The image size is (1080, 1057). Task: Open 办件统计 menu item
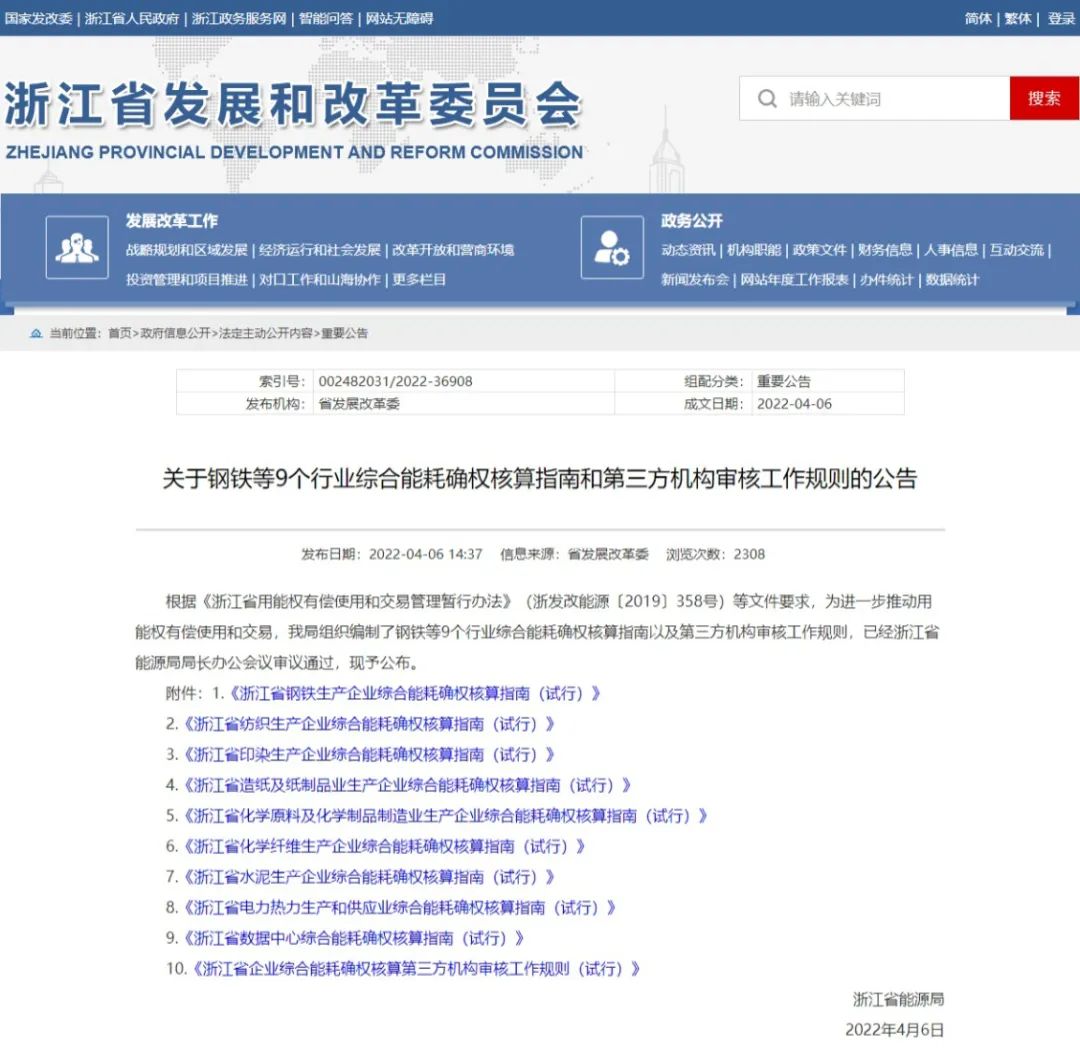click(x=887, y=280)
